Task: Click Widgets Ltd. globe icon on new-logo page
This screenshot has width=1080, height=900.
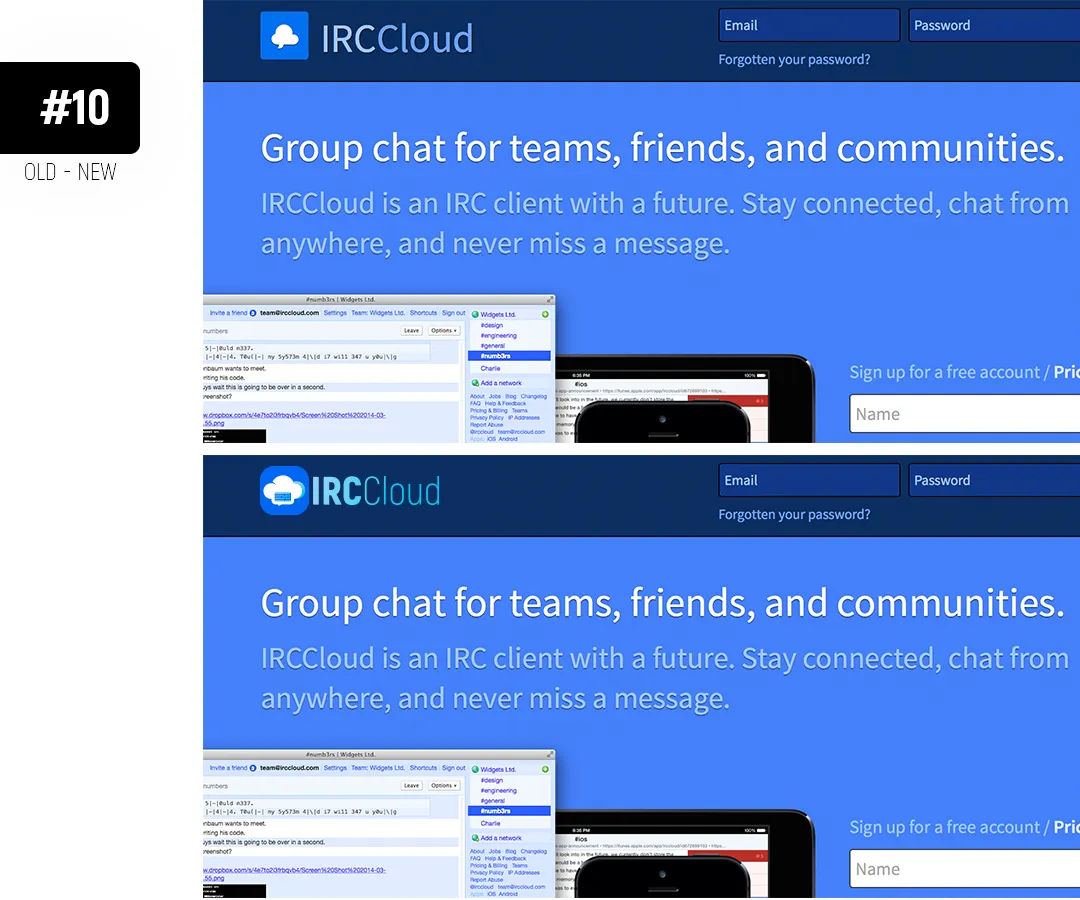Action: [475, 769]
